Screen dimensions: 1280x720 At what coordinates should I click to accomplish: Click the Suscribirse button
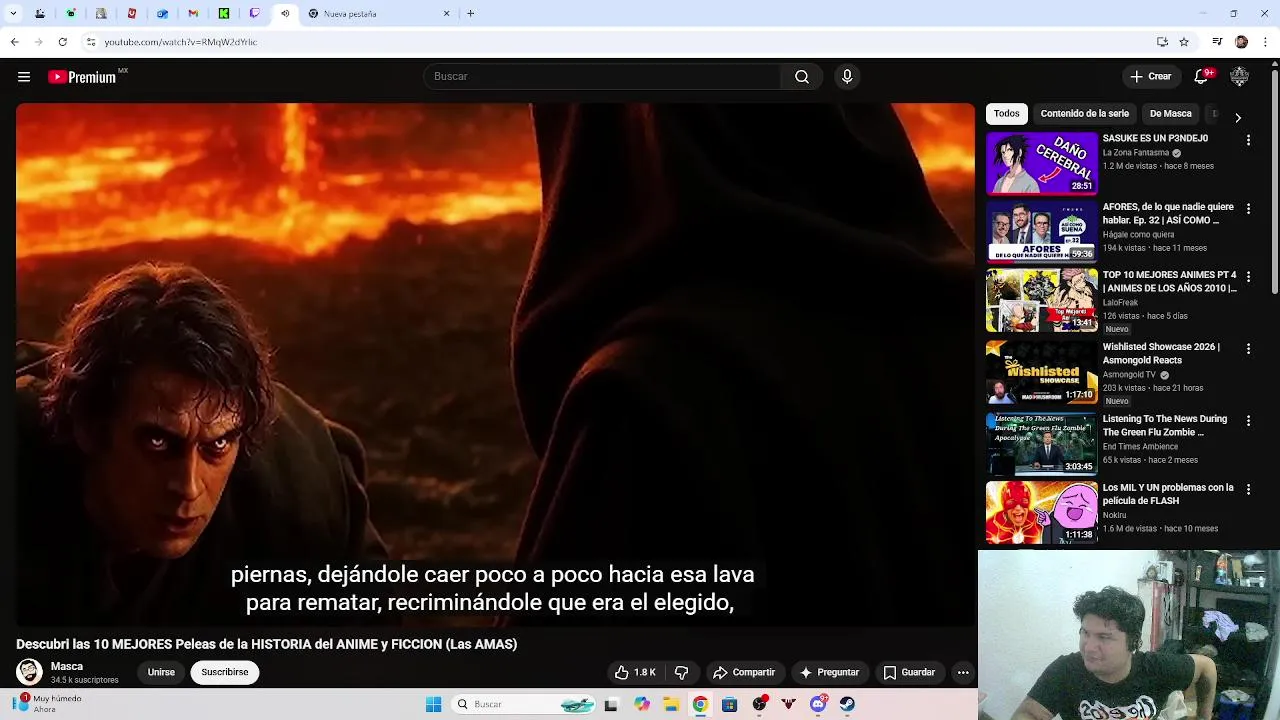(x=225, y=673)
